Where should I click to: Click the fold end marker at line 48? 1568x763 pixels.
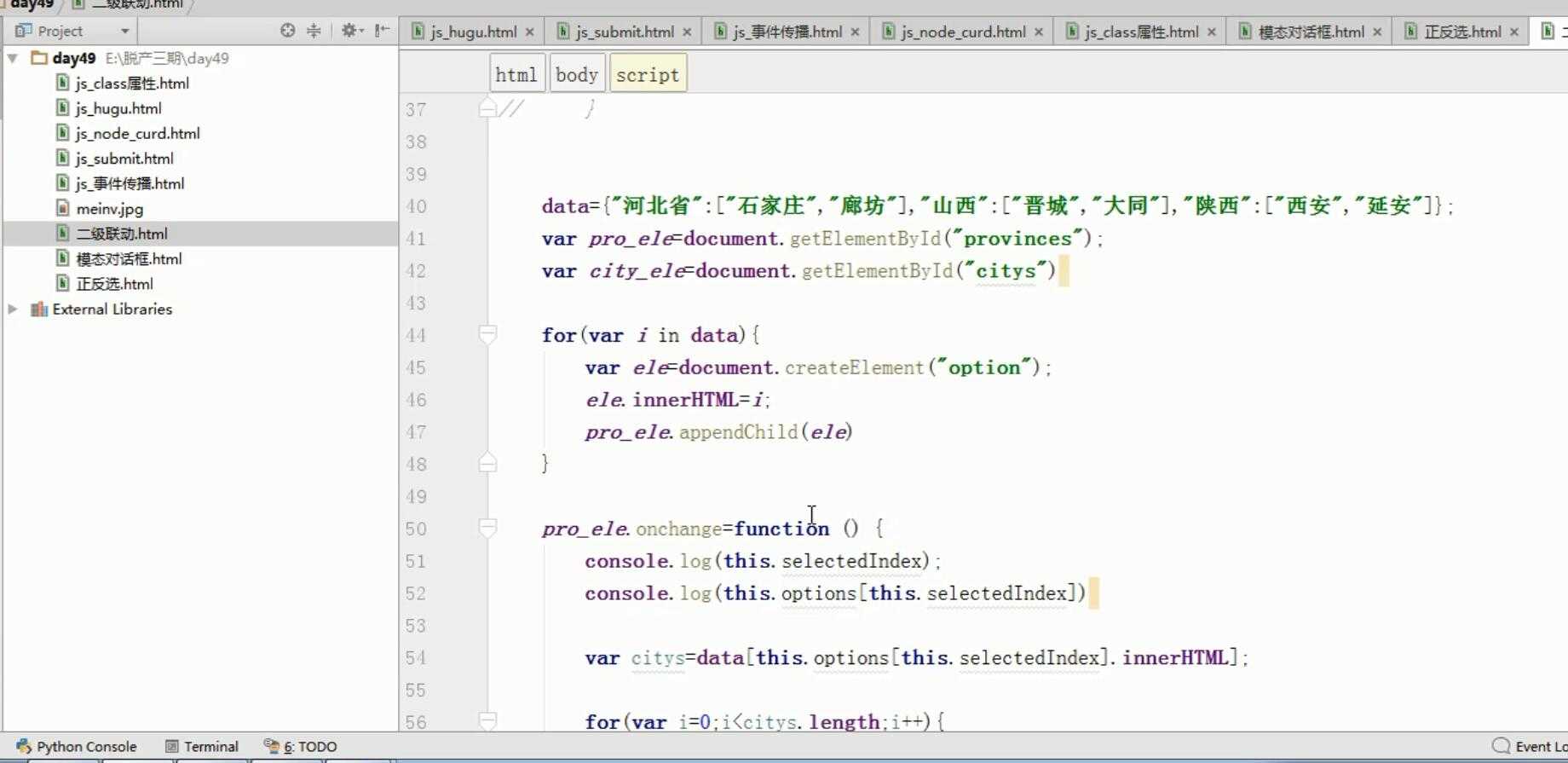487,462
